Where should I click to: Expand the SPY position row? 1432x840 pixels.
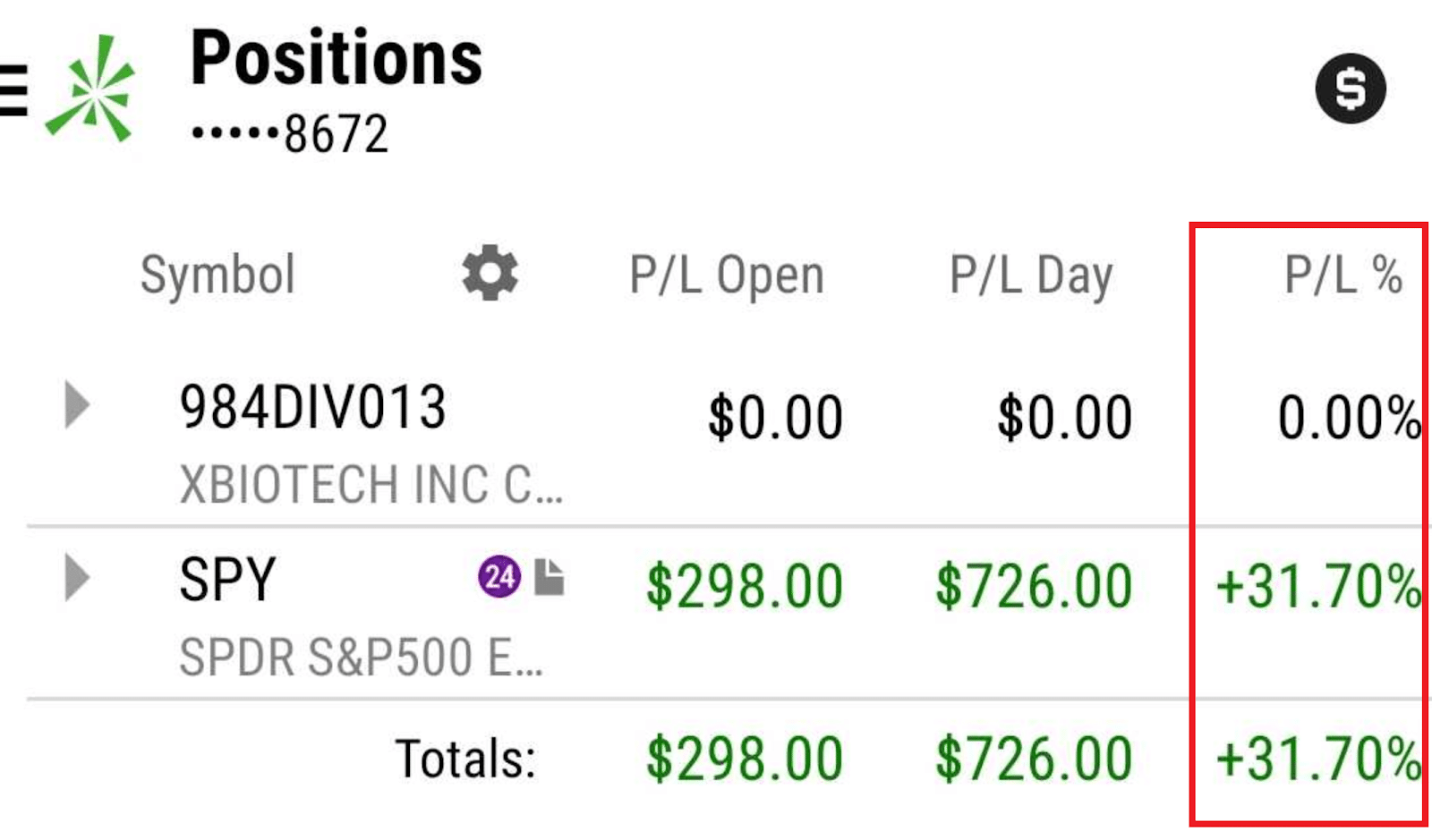coord(78,577)
